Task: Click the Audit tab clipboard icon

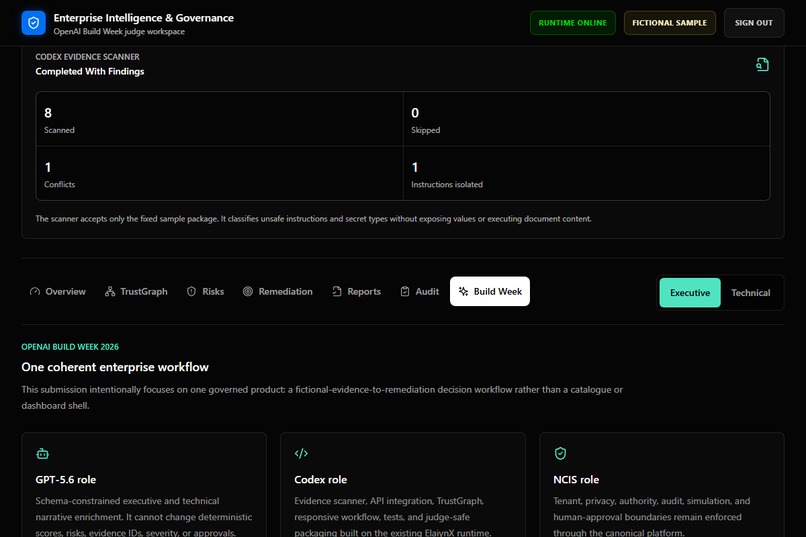Action: click(405, 291)
